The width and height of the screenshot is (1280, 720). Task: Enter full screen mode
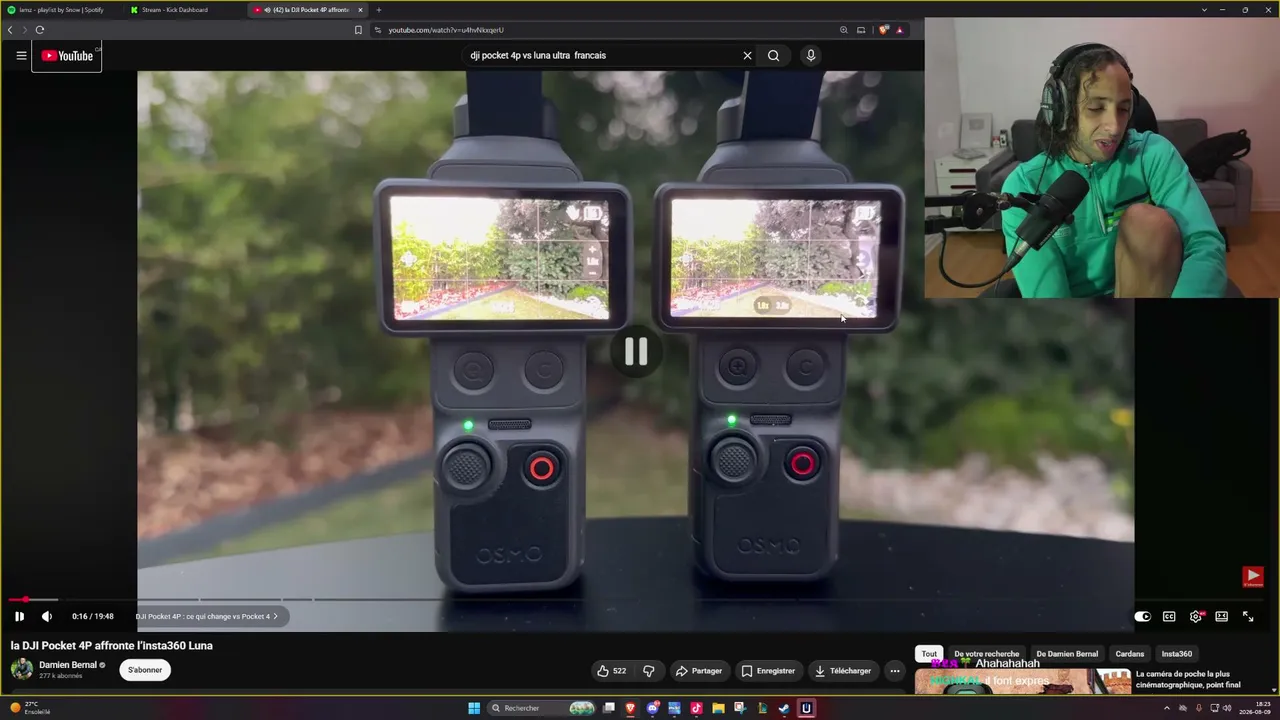pos(1248,617)
